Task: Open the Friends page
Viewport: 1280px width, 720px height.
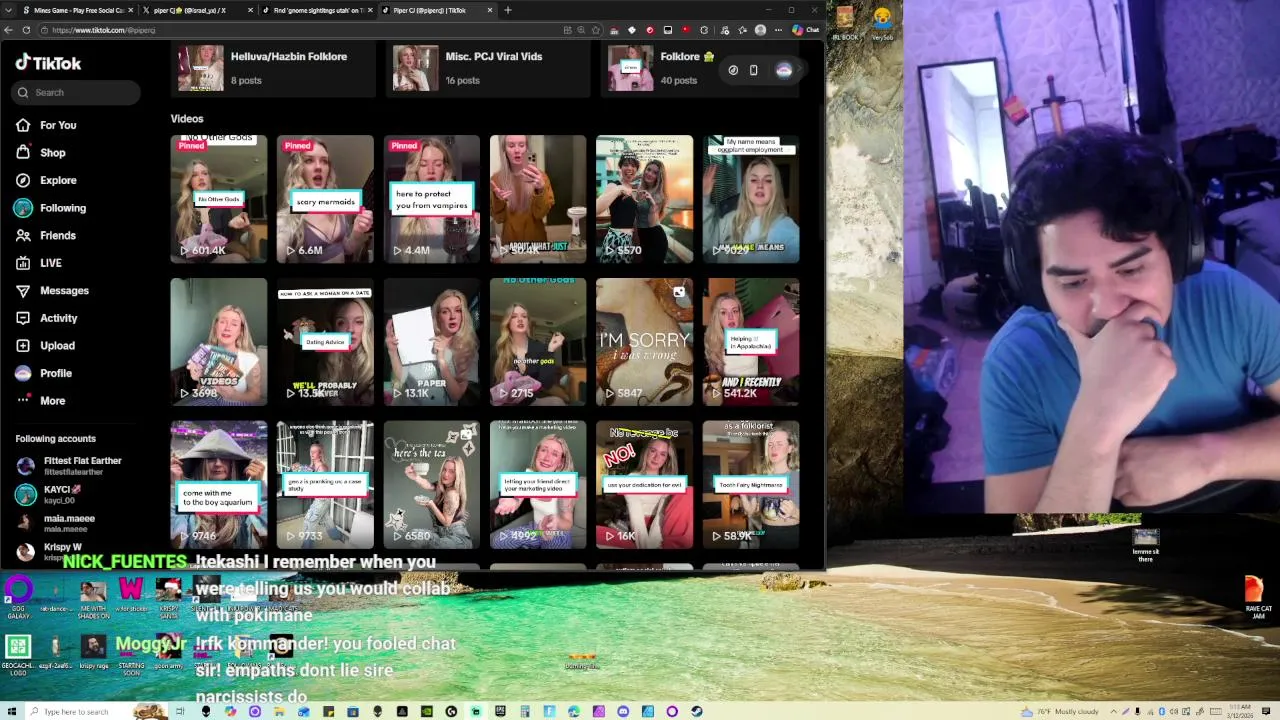Action: pyautogui.click(x=46, y=235)
